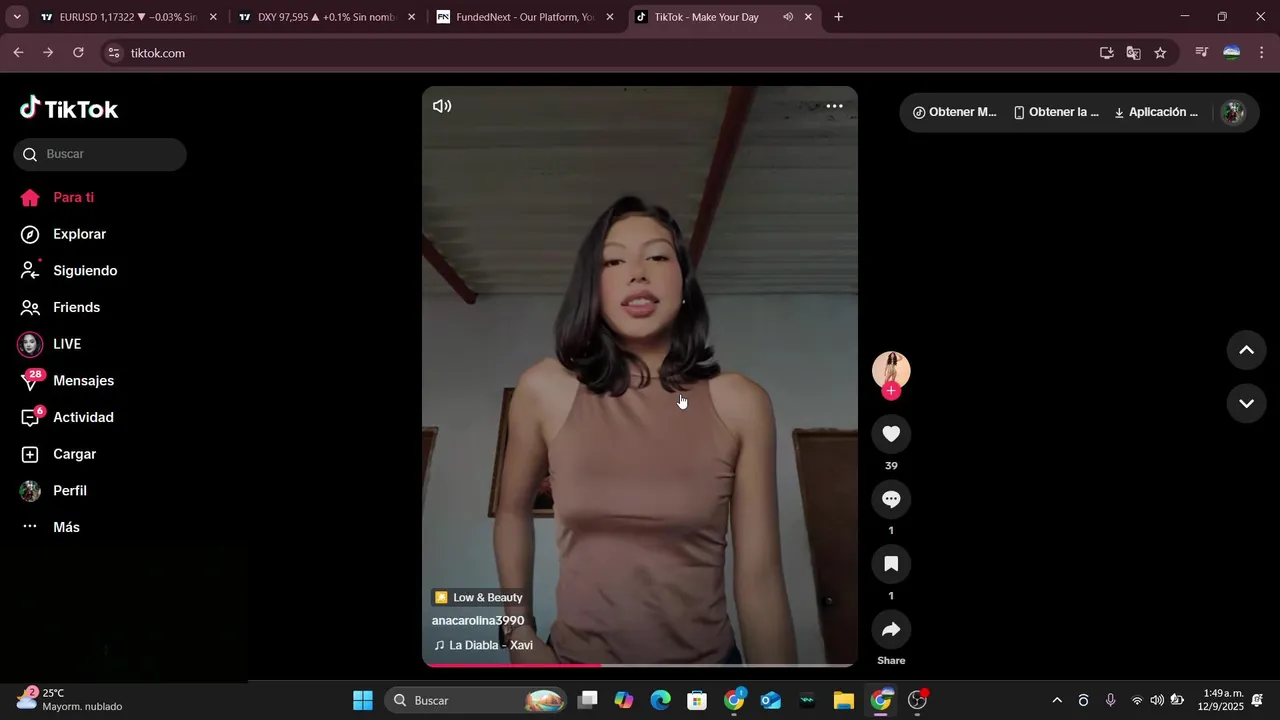Viewport: 1280px width, 720px height.
Task: Open the LIVE section
Action: click(x=67, y=344)
